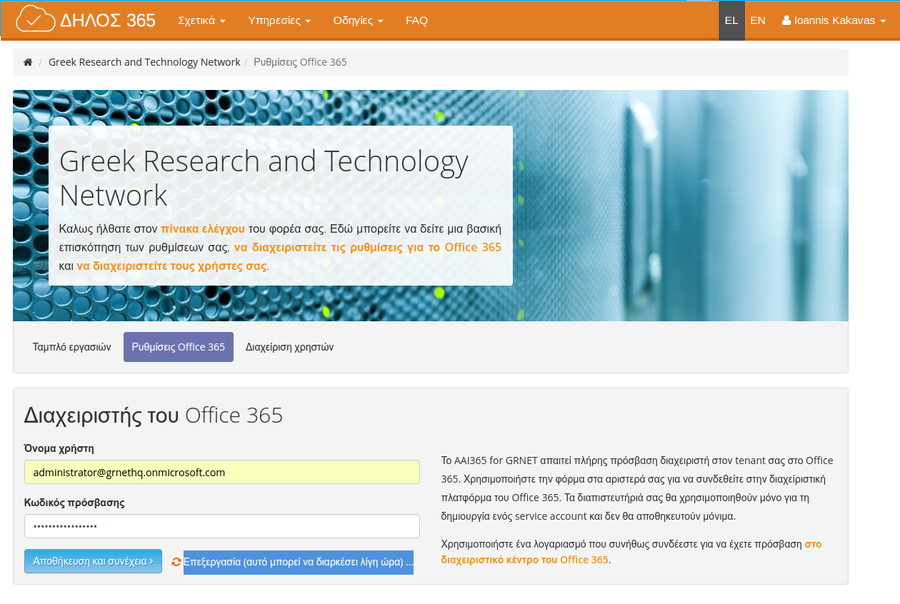Click the home icon in breadcrumb

28,63
